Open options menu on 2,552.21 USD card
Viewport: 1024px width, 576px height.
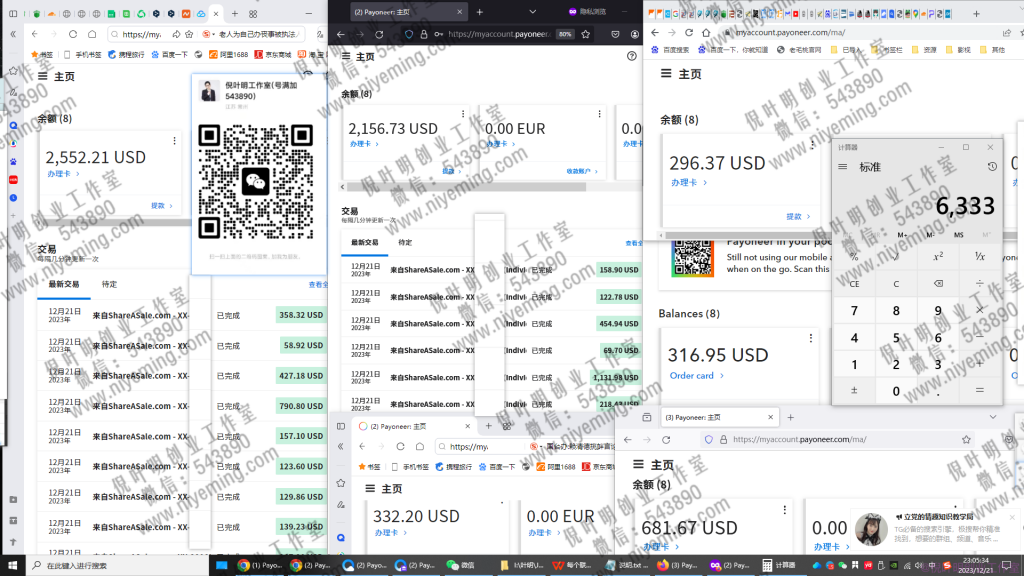(x=174, y=140)
